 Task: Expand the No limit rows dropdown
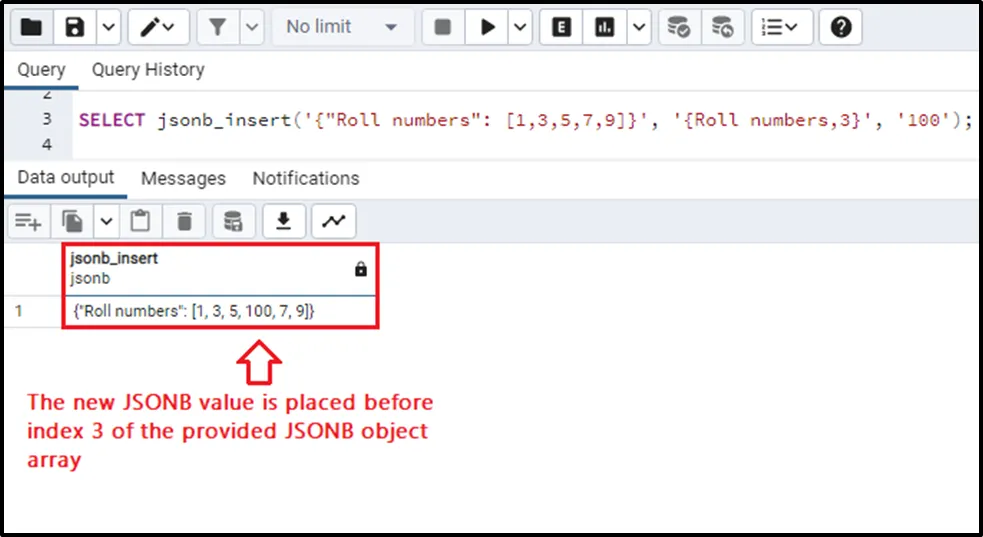(x=341, y=27)
